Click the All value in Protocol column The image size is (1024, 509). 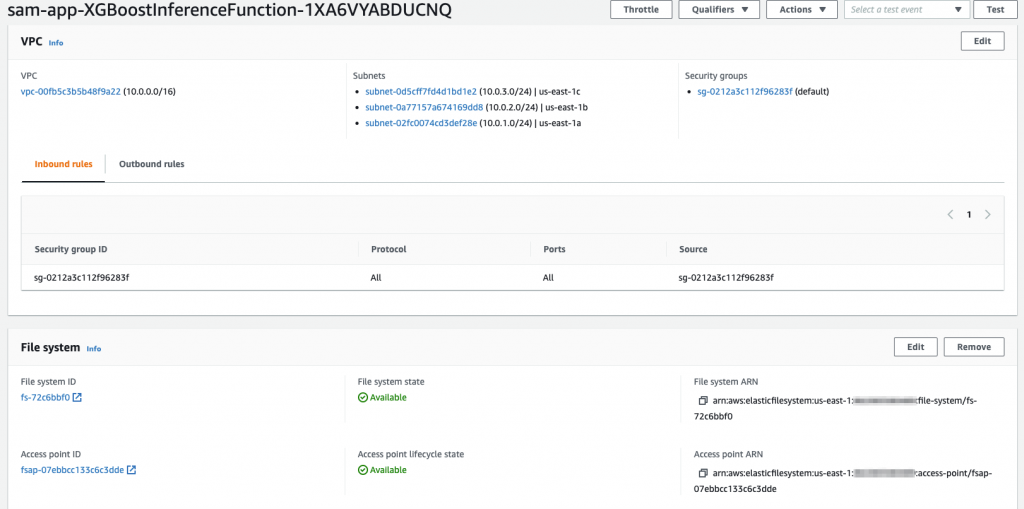(376, 278)
